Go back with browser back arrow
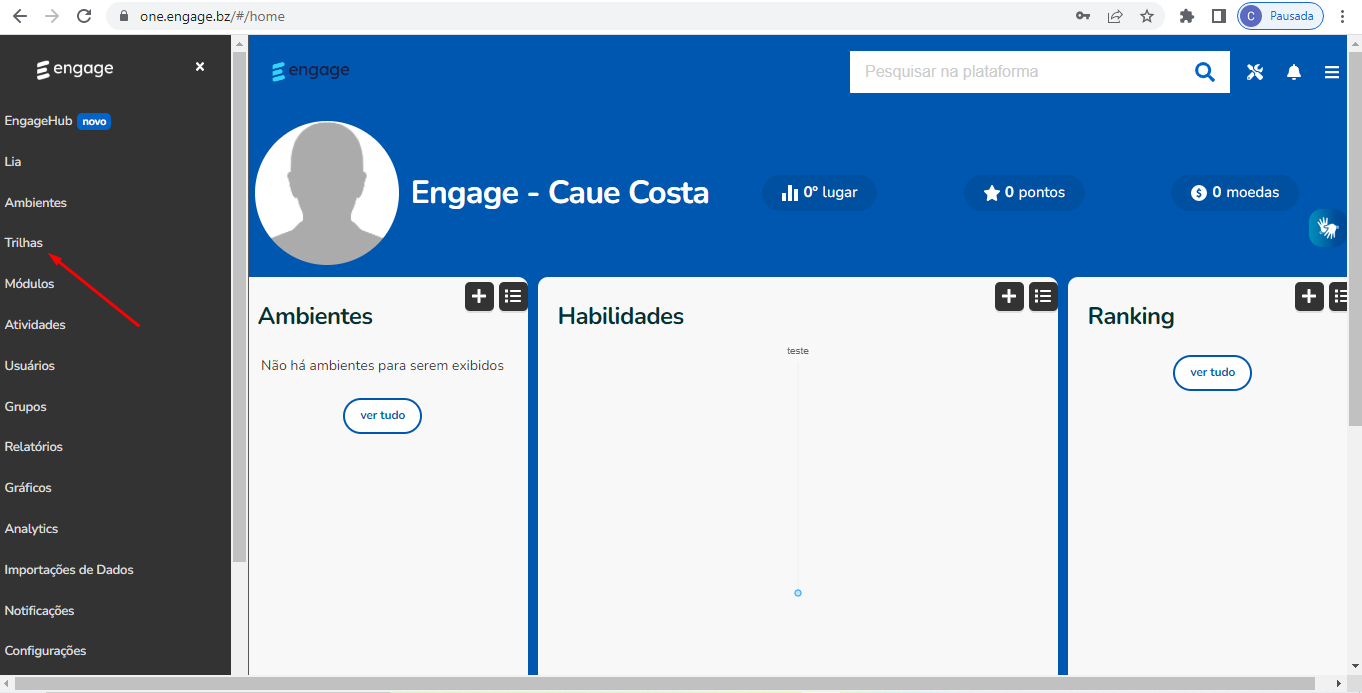Viewport: 1362px width, 693px height. (19, 16)
